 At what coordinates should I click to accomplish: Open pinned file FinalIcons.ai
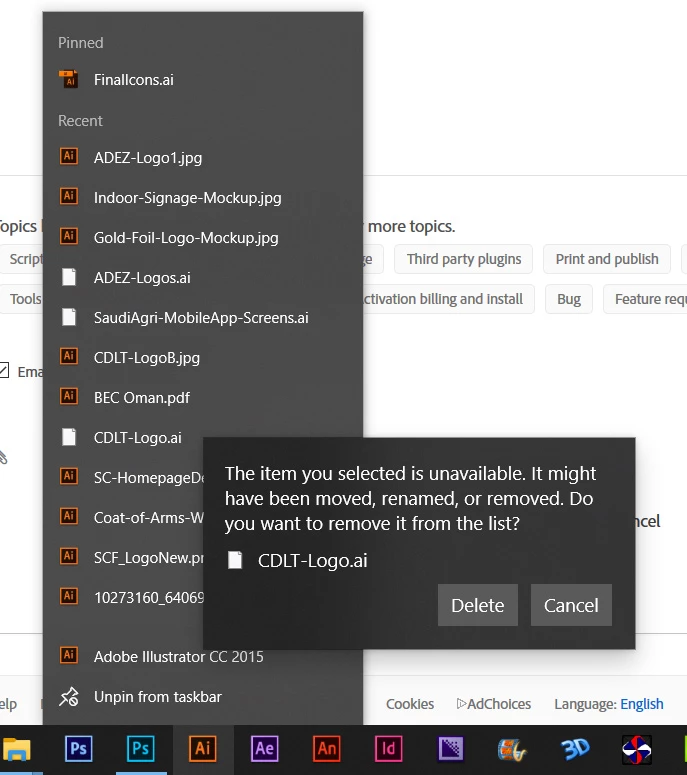click(203, 80)
